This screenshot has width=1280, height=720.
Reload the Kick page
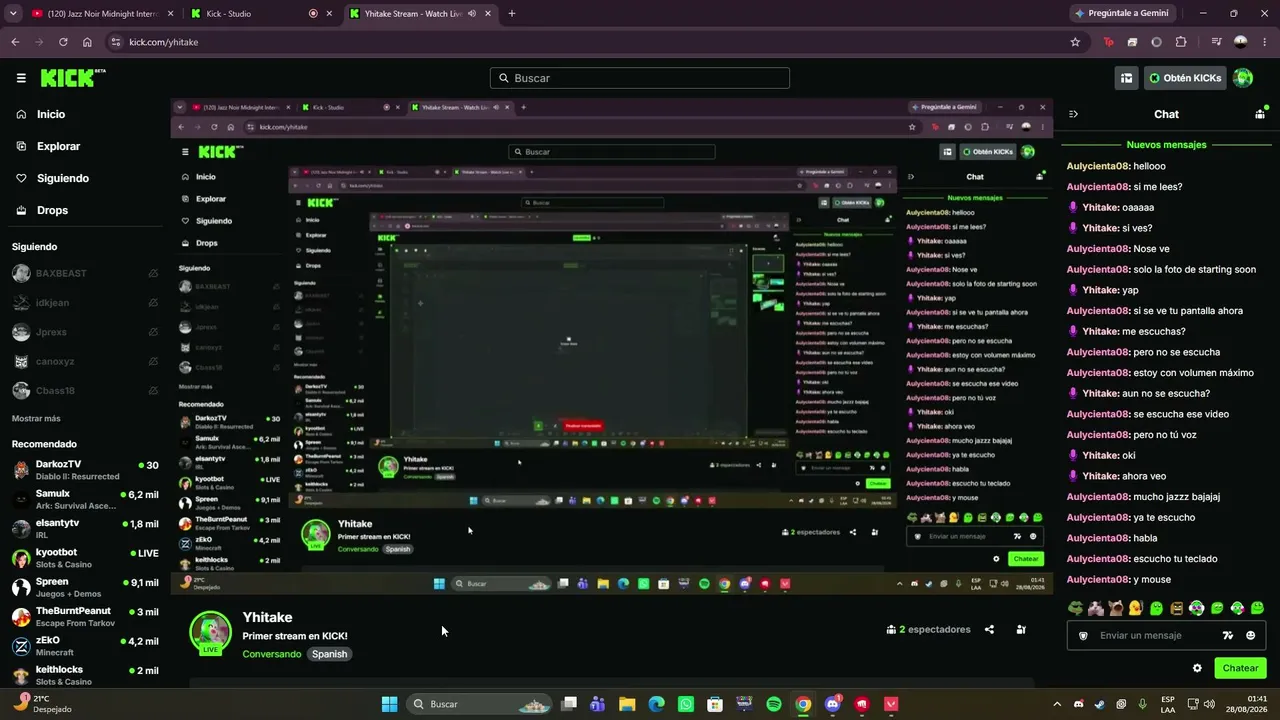[63, 42]
